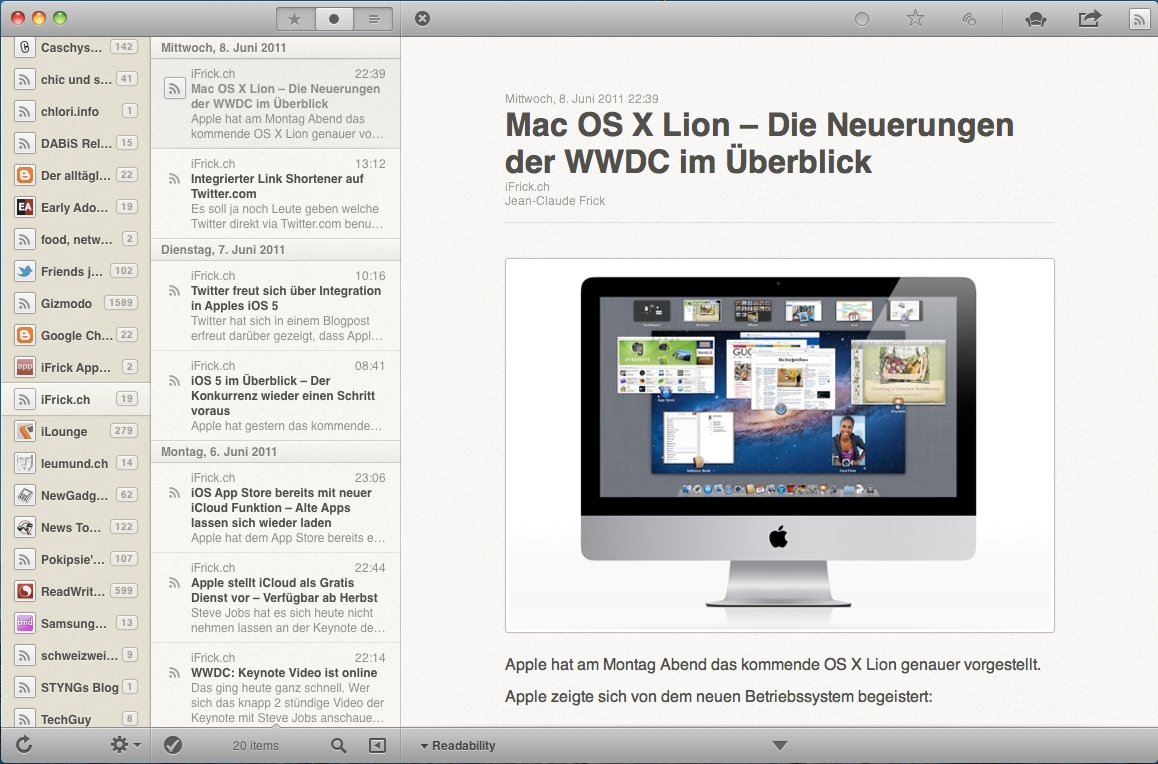Image resolution: width=1158 pixels, height=764 pixels.
Task: Click the refresh feeds icon
Action: 24,745
